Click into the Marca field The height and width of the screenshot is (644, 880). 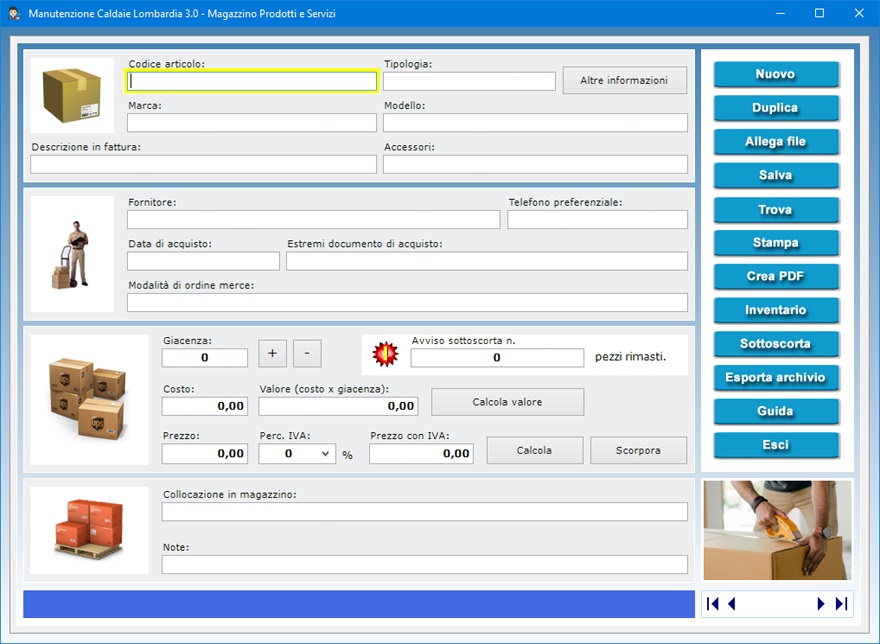[x=252, y=122]
